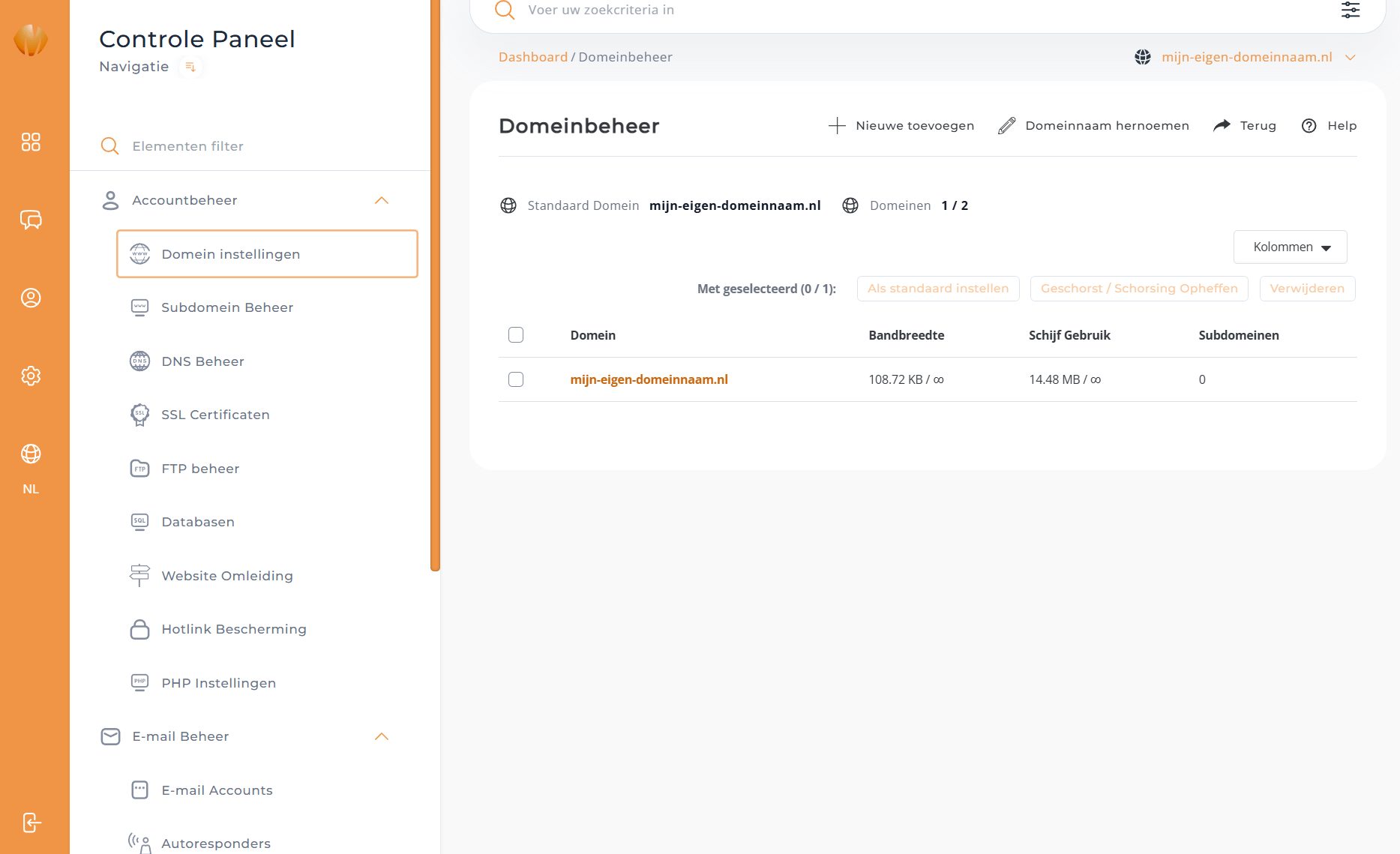Click the Help link
This screenshot has height=854, width=1400.
coord(1330,126)
